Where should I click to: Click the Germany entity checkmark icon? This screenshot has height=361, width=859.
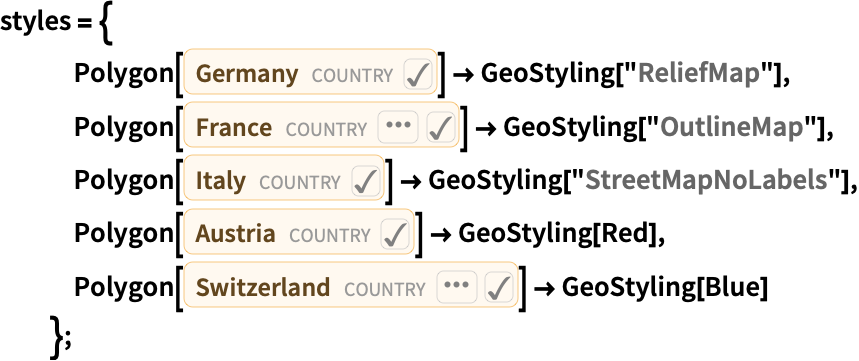(x=419, y=74)
